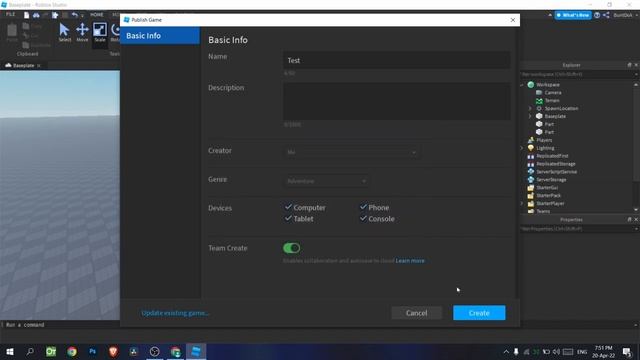Screen dimensions: 640x360
Task: Click the What's New button
Action: (x=573, y=15)
